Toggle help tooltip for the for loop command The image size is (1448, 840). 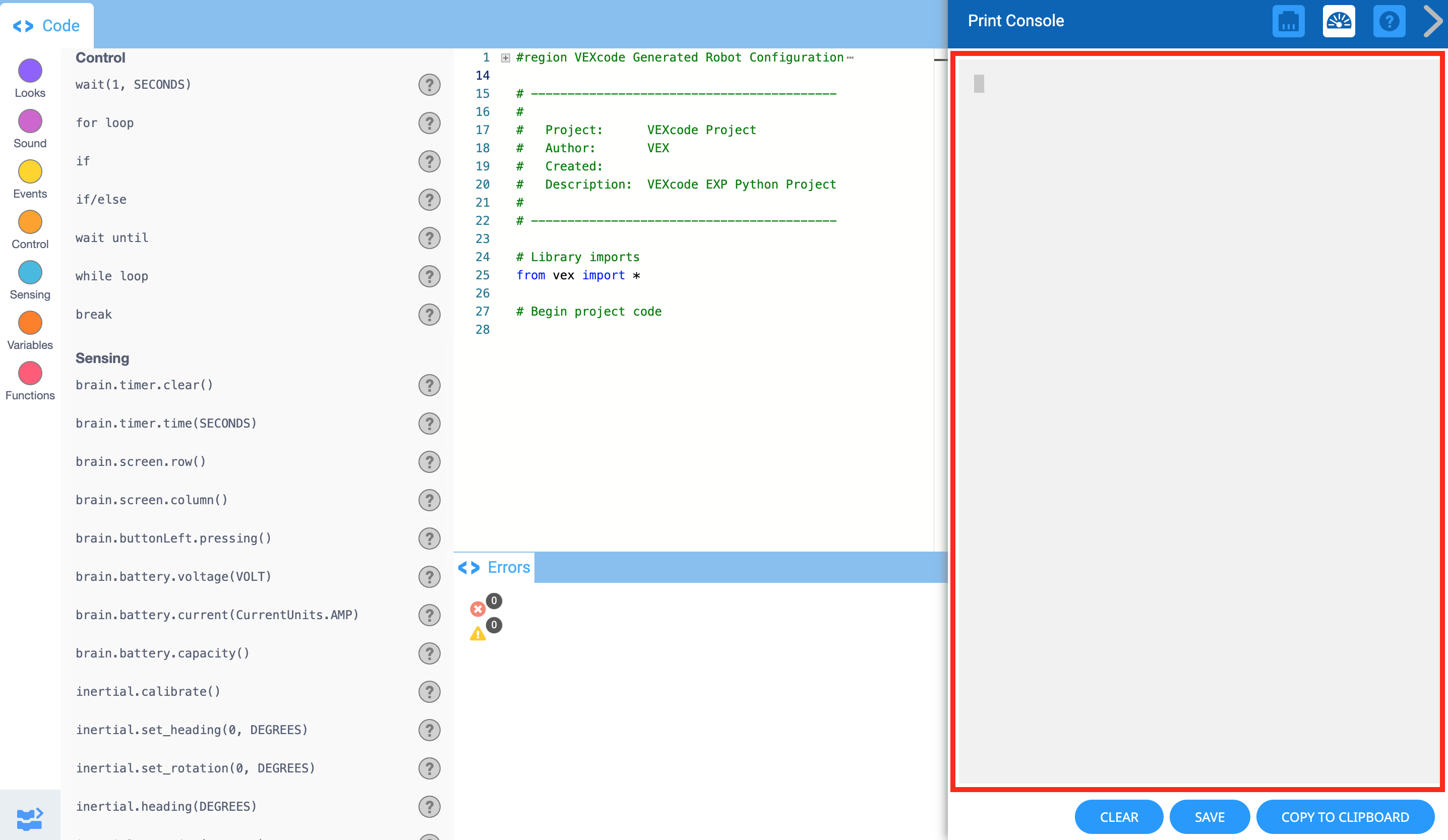pyautogui.click(x=429, y=123)
